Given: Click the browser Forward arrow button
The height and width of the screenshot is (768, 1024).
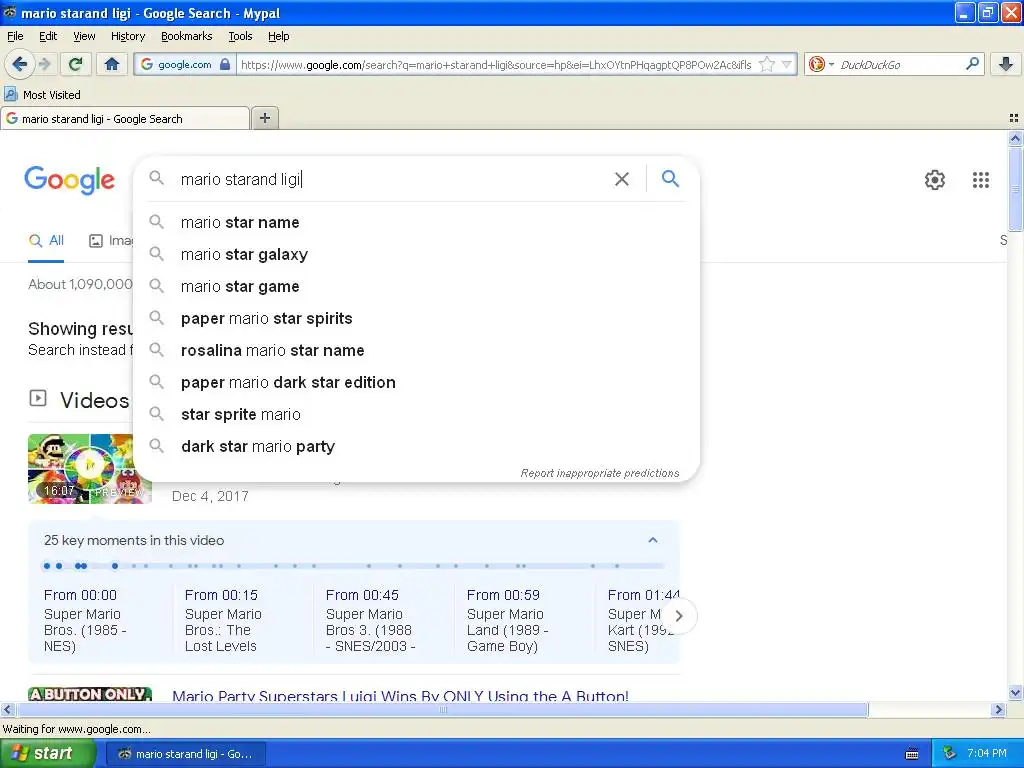Looking at the screenshot, I should pyautogui.click(x=45, y=64).
